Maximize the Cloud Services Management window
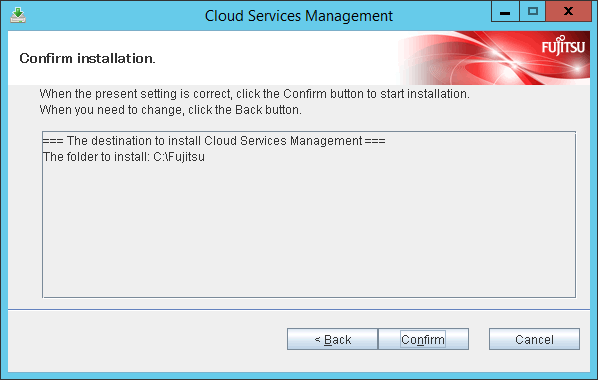Image resolution: width=598 pixels, height=380 pixels. [x=532, y=11]
